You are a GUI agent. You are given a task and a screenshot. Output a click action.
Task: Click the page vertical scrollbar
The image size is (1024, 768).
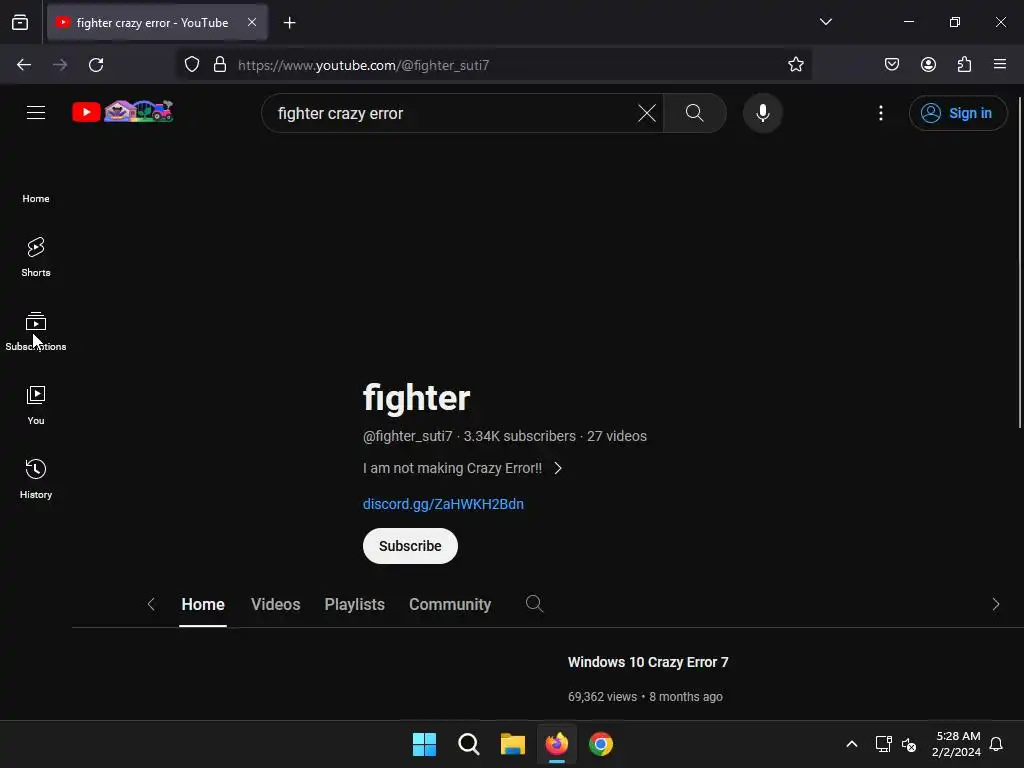[1019, 263]
